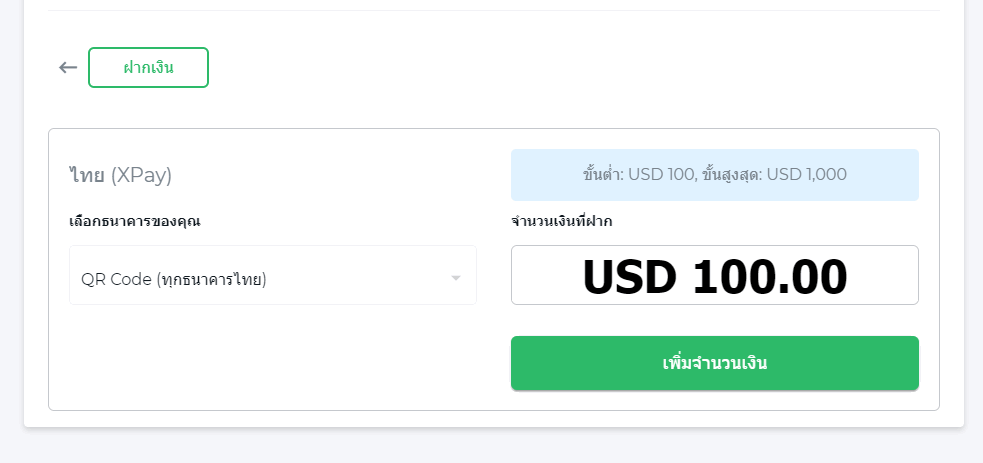
Task: Click the min/max USD limits info banner
Action: pos(715,175)
